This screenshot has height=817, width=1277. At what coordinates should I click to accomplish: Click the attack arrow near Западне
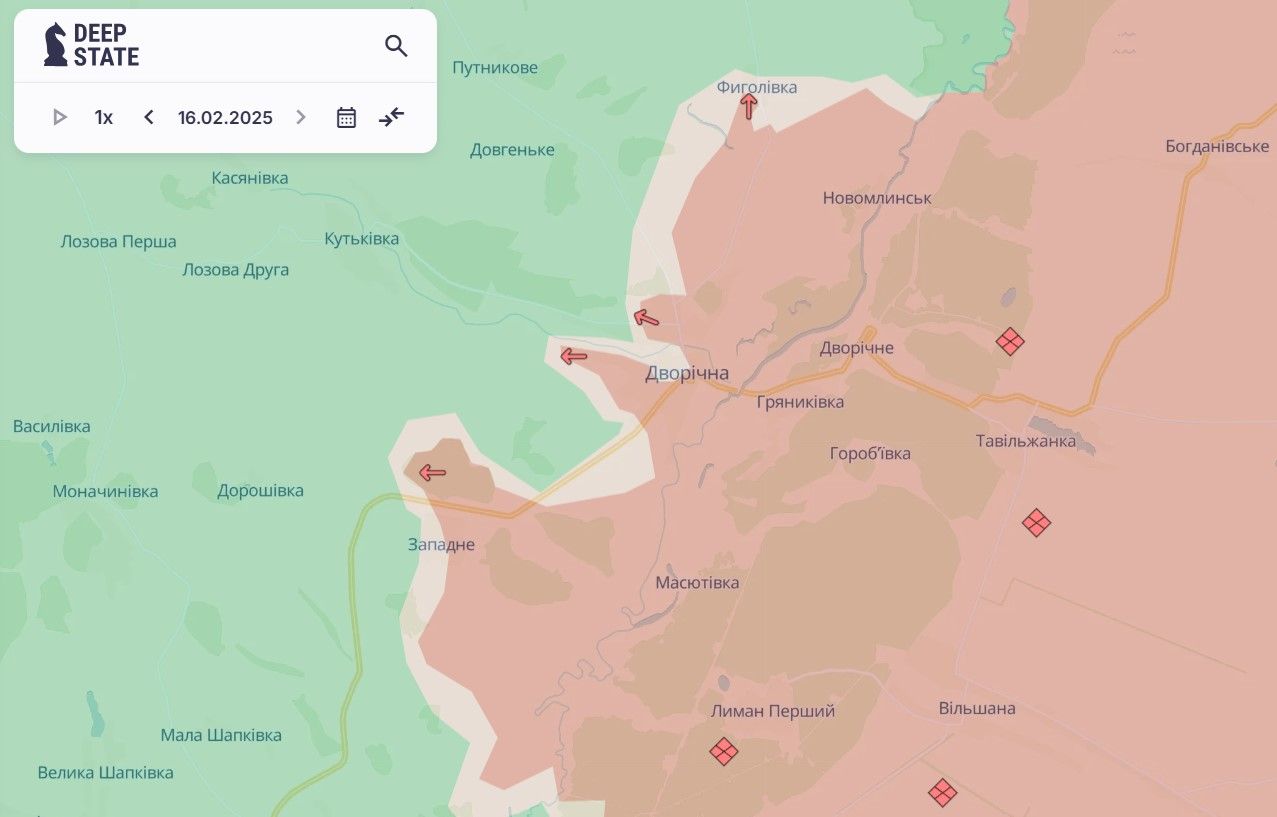point(432,472)
